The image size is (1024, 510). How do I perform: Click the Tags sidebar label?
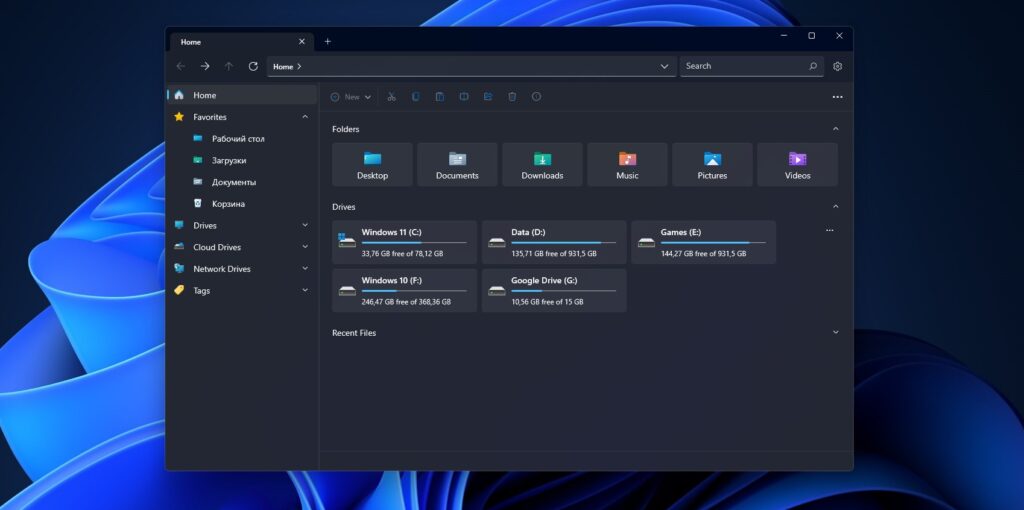click(x=201, y=291)
